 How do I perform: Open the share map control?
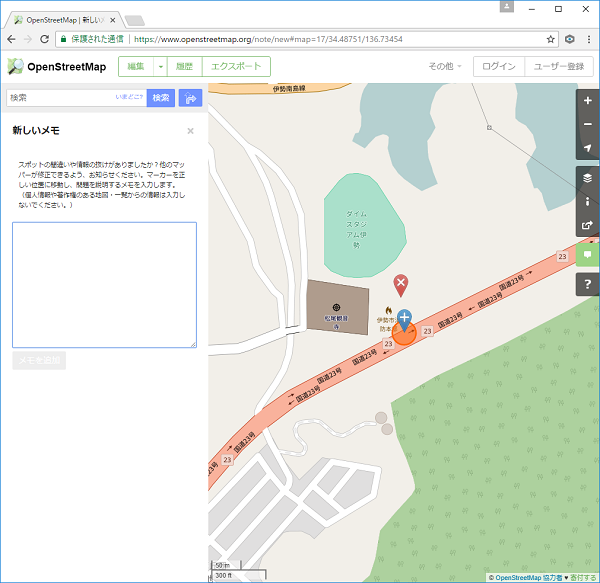pyautogui.click(x=587, y=225)
